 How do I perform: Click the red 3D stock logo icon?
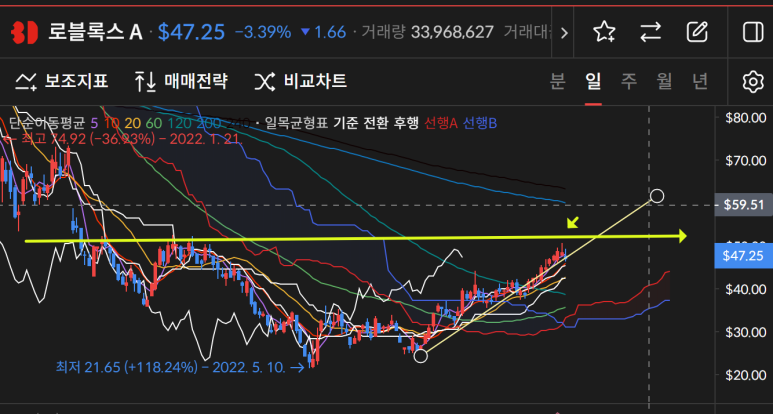tap(24, 33)
